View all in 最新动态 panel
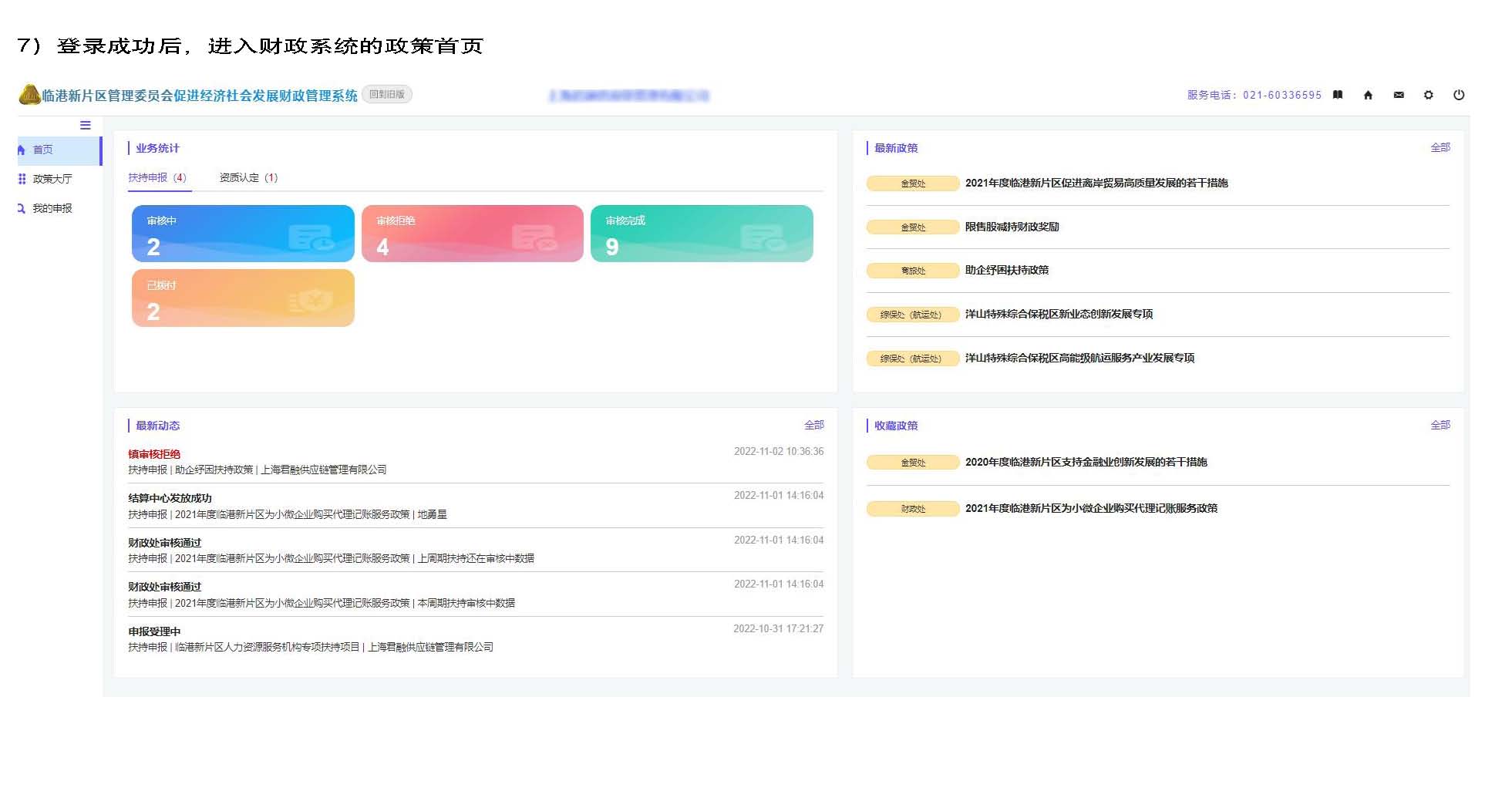The height and width of the screenshot is (798, 1512). click(x=813, y=425)
